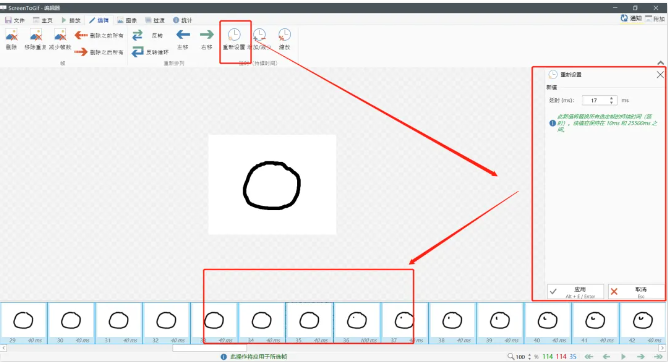The height and width of the screenshot is (362, 668).
Task: Open the 播放 (Playback) tab
Action: (x=71, y=20)
